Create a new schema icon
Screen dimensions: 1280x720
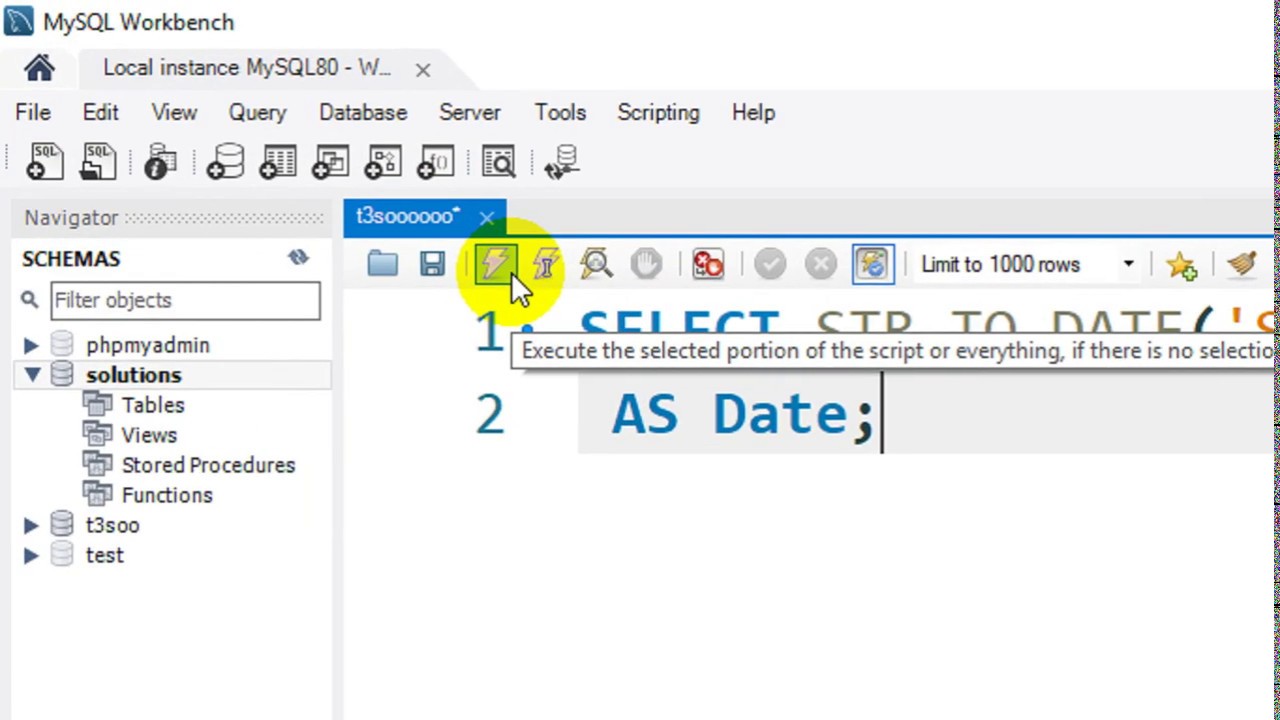225,162
